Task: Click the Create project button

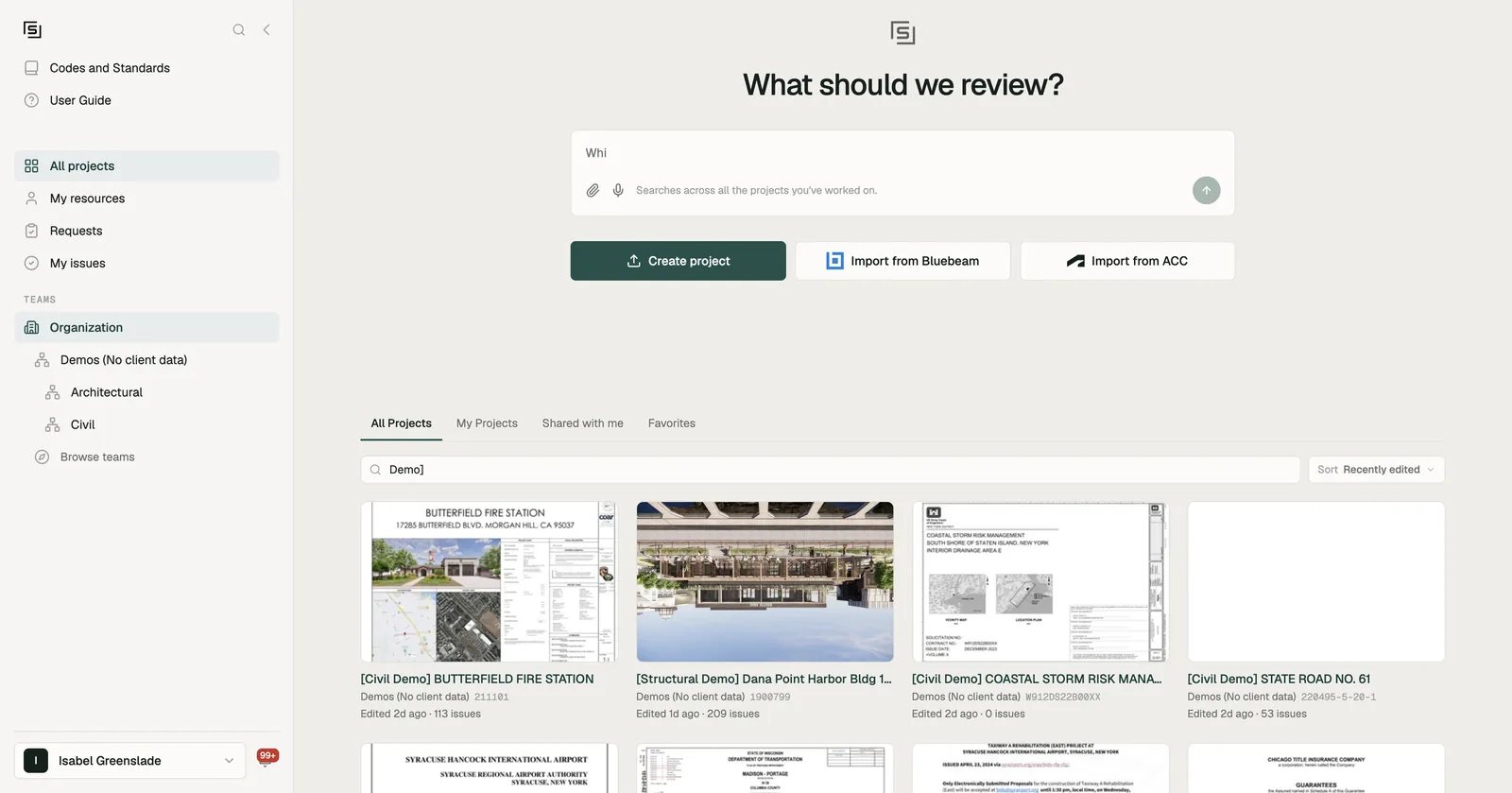Action: click(678, 261)
